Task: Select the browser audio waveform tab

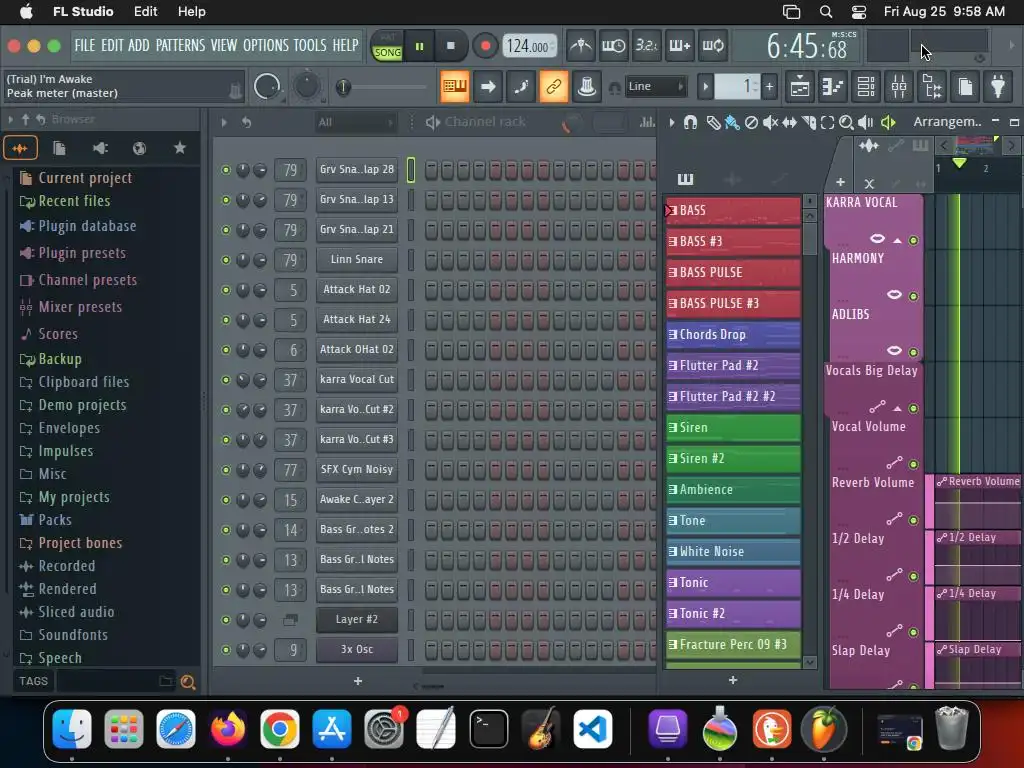Action: [20, 148]
